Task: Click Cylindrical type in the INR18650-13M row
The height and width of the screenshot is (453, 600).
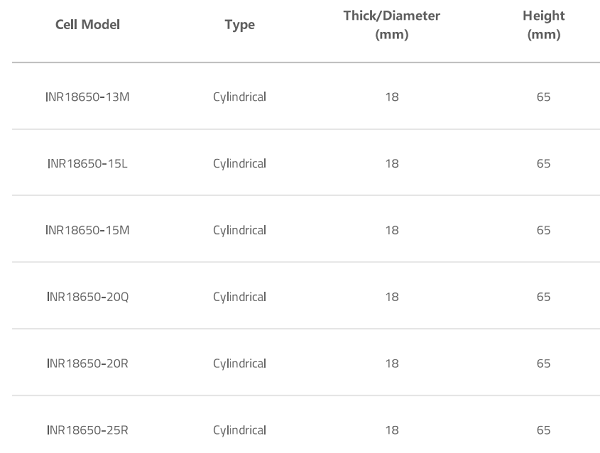Action: click(x=239, y=97)
